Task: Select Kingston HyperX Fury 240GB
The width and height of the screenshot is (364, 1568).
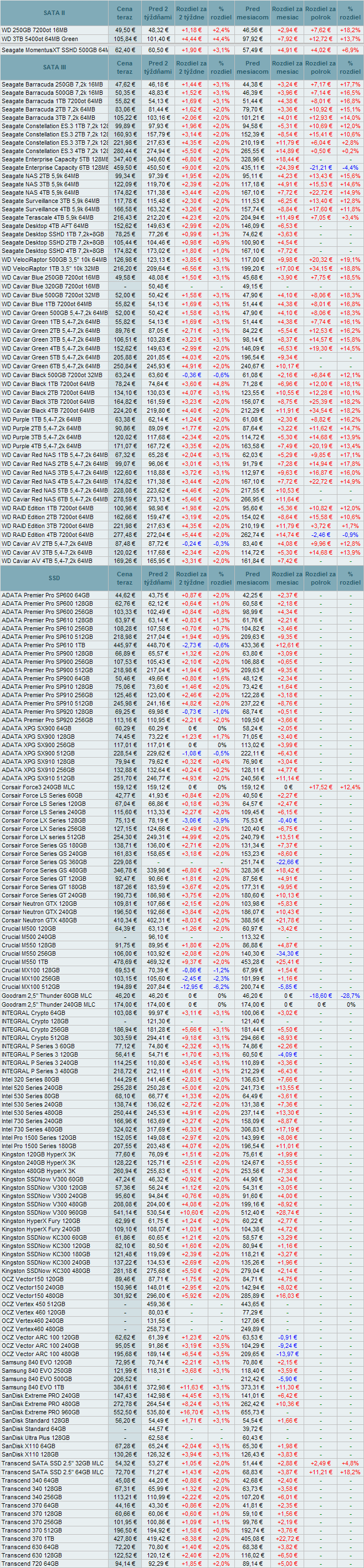Action: point(40,1229)
